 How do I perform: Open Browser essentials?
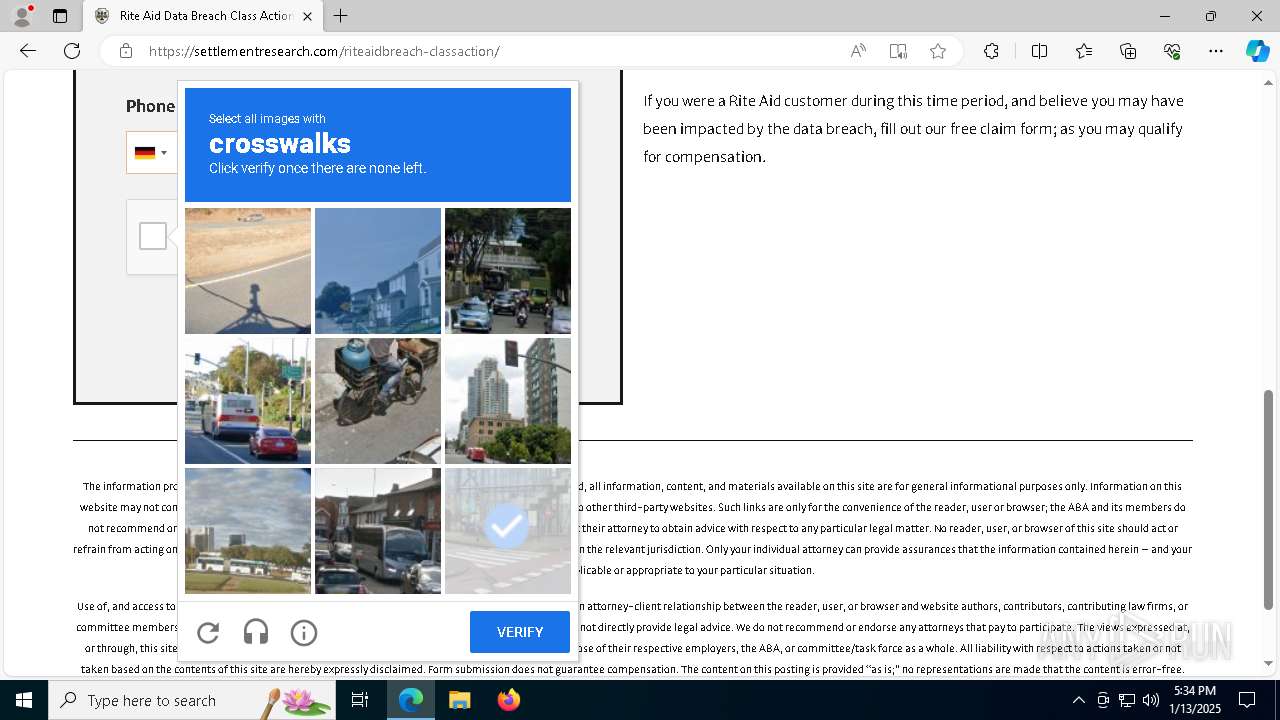coord(1172,51)
